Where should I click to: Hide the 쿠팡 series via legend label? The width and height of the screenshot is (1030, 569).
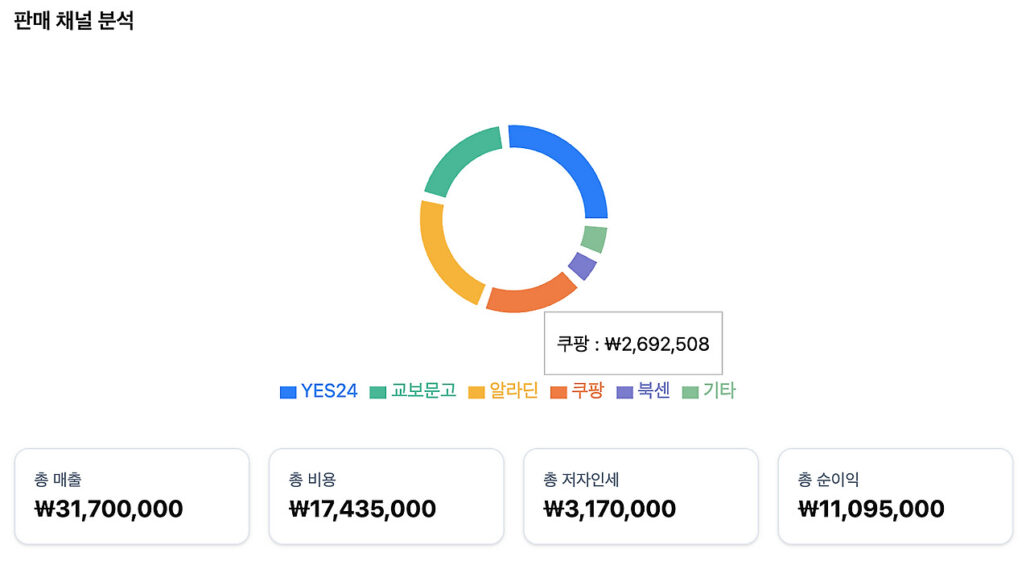(587, 391)
